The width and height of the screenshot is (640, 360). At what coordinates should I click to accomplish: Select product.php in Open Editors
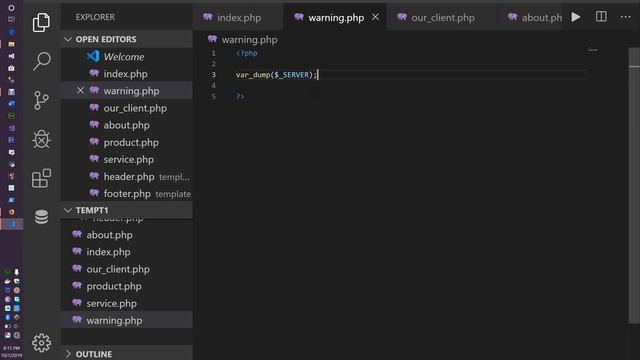pos(127,142)
